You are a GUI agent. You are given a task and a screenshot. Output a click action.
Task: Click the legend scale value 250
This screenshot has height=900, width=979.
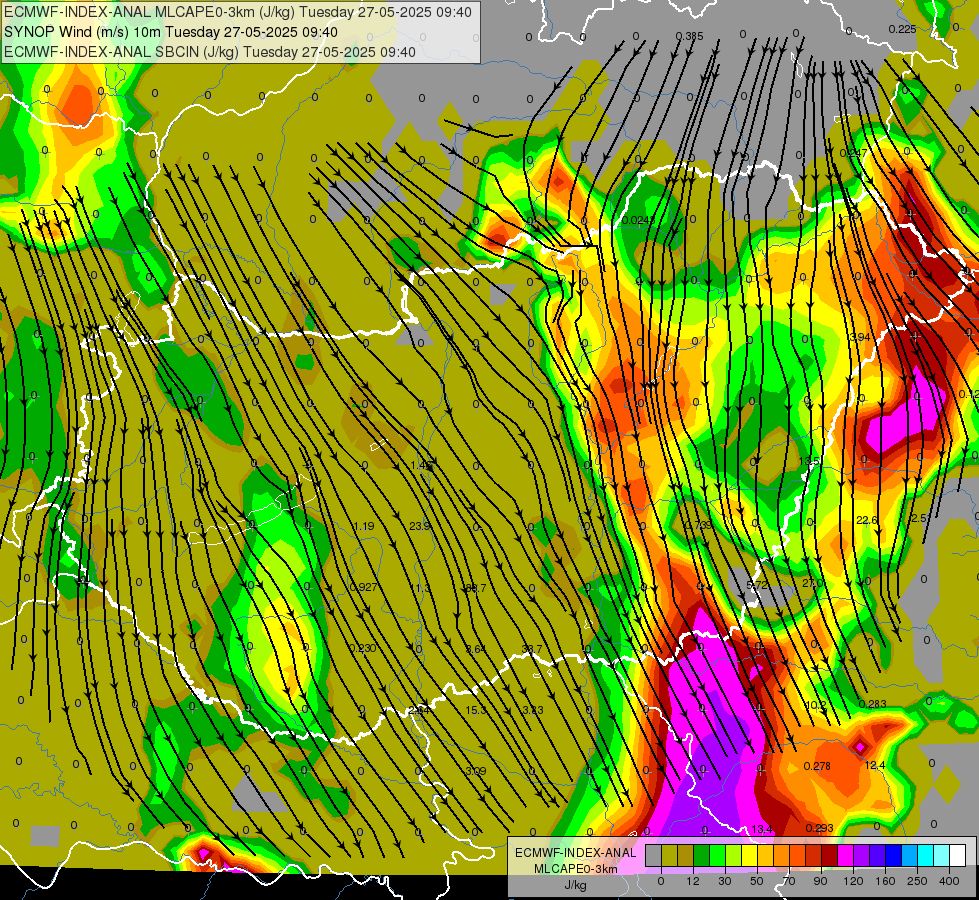(x=917, y=881)
